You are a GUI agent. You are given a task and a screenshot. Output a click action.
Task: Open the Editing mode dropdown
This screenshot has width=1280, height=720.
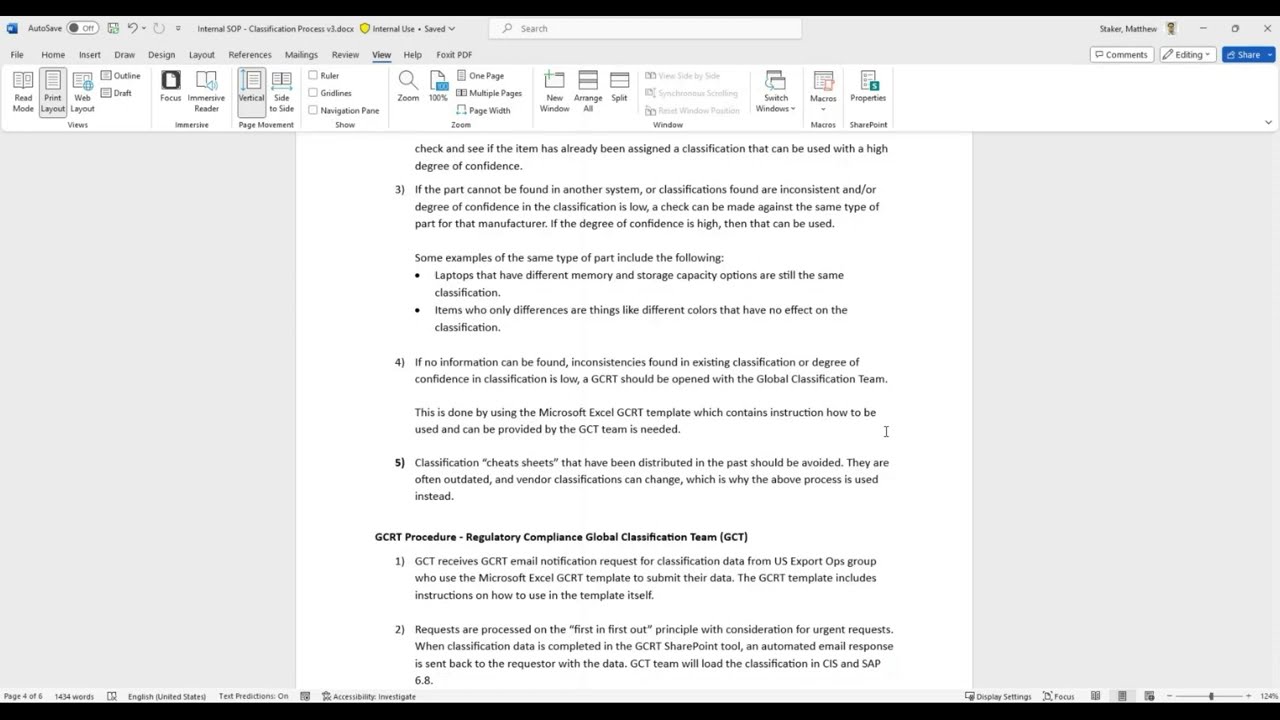pyautogui.click(x=1189, y=55)
